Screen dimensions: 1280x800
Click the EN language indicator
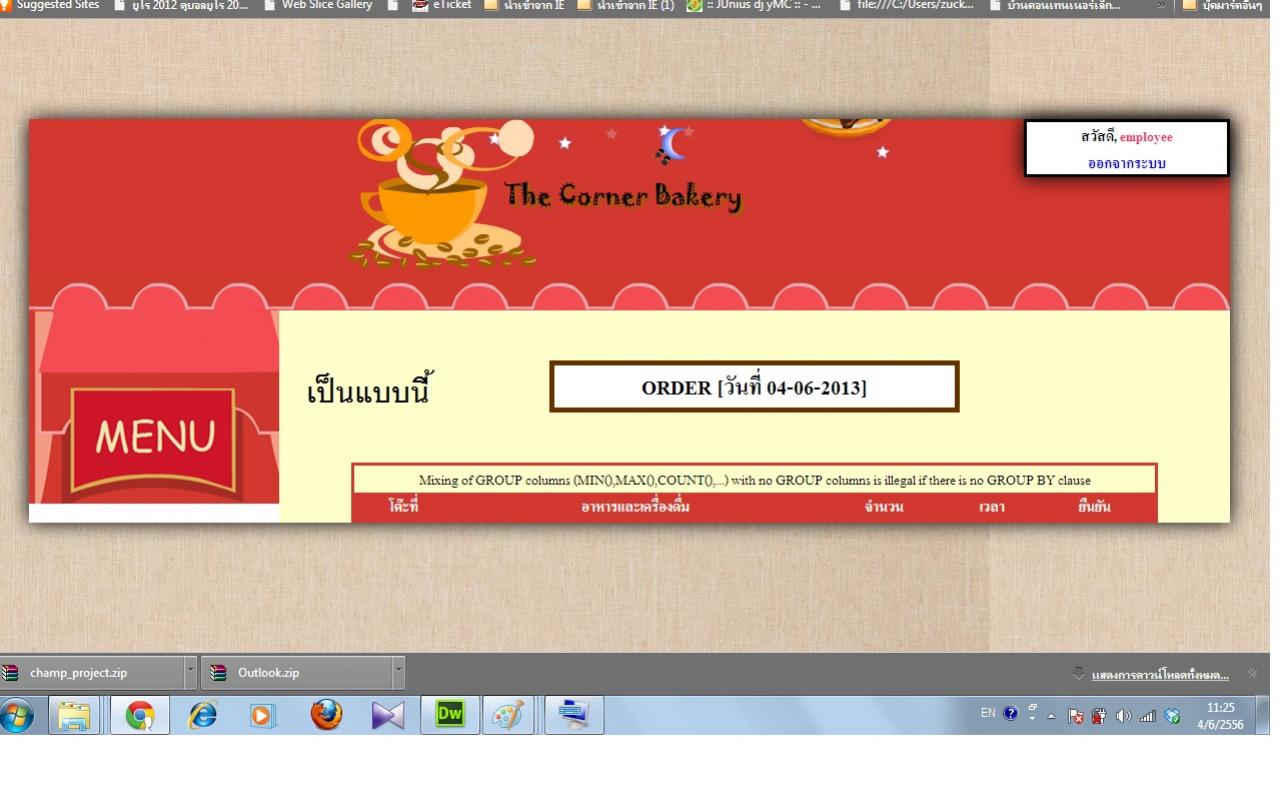tap(988, 713)
